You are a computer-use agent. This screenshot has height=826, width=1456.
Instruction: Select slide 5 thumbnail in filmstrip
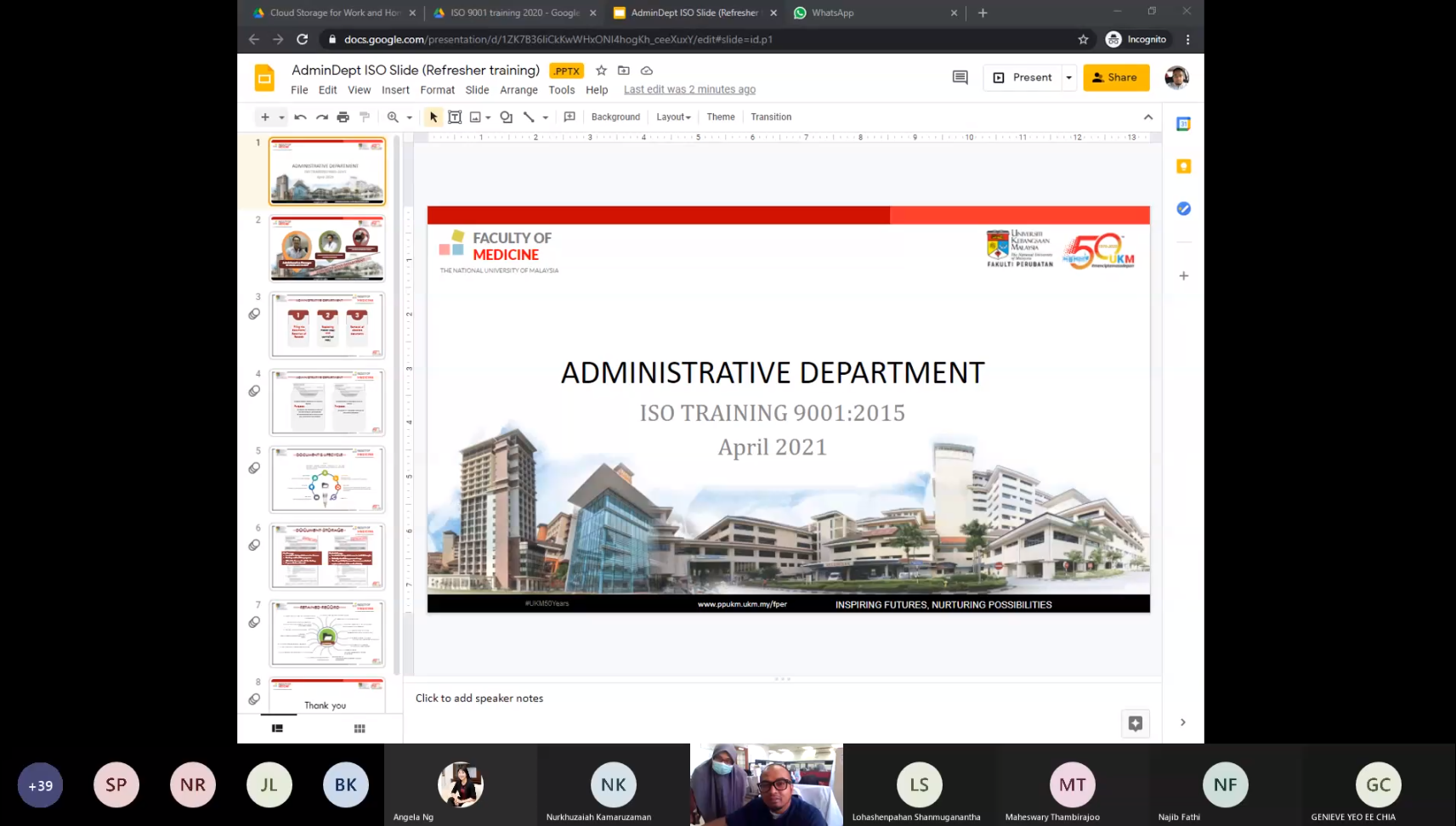327,479
